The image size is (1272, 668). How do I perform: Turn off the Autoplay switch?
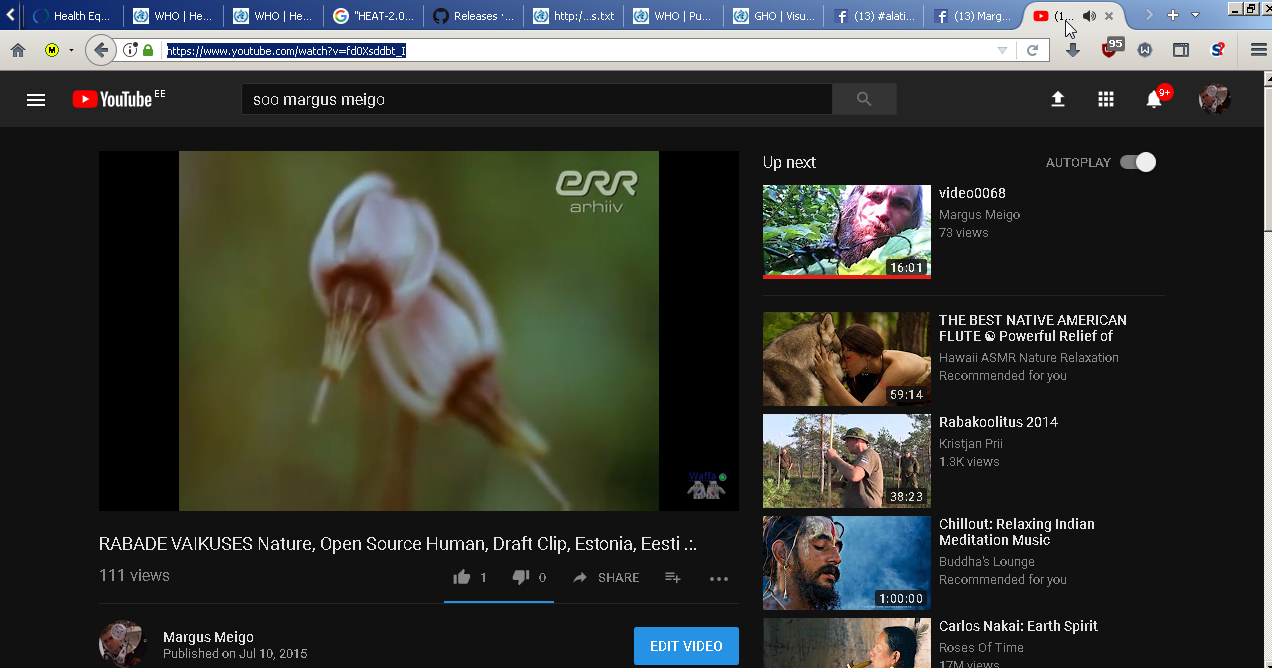click(x=1138, y=162)
